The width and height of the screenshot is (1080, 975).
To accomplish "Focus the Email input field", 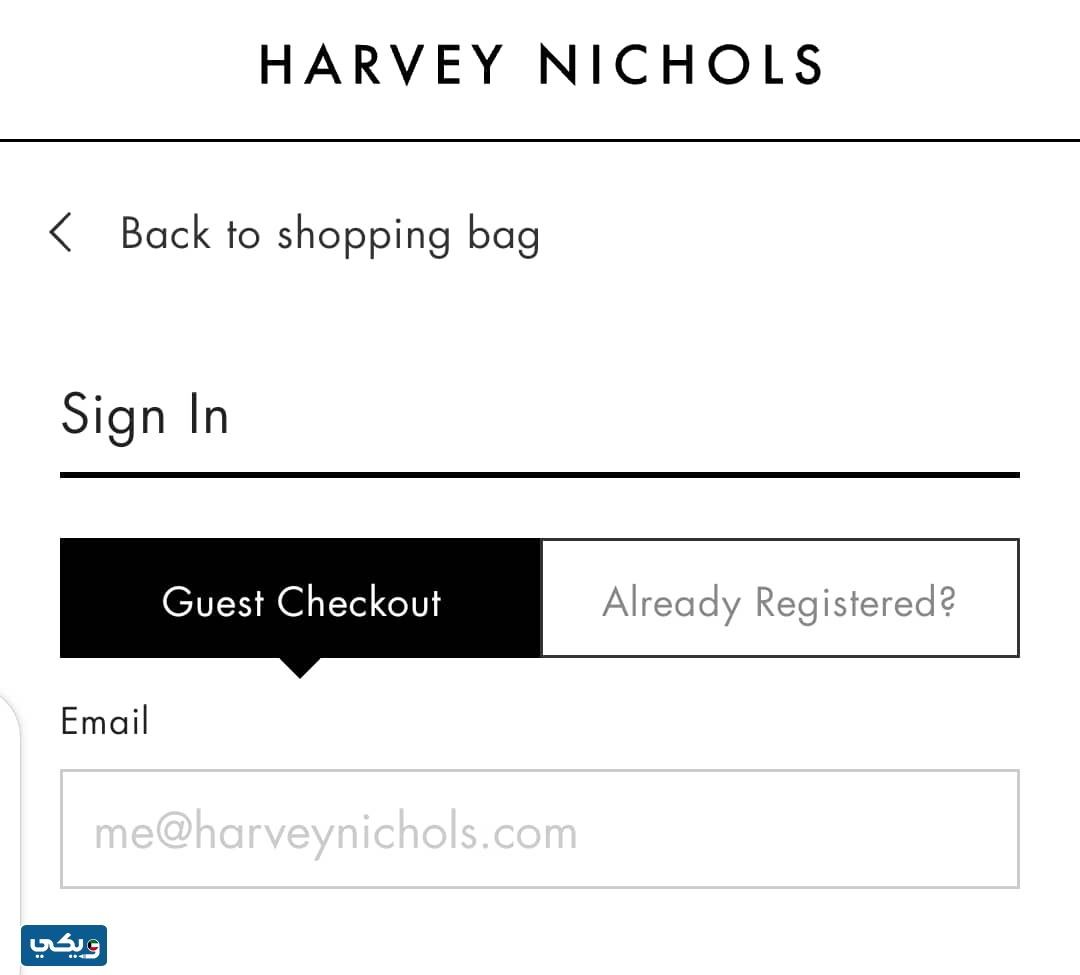I will pyautogui.click(x=540, y=829).
